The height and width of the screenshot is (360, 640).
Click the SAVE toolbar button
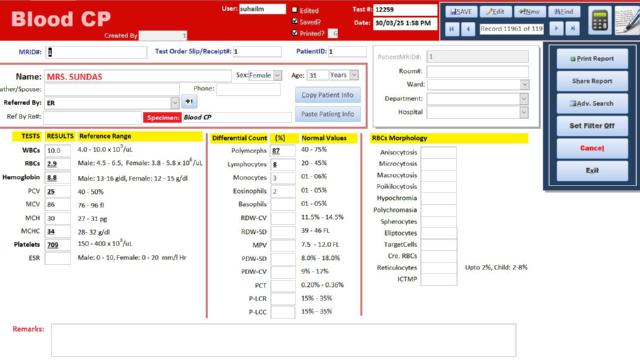[x=461, y=12]
